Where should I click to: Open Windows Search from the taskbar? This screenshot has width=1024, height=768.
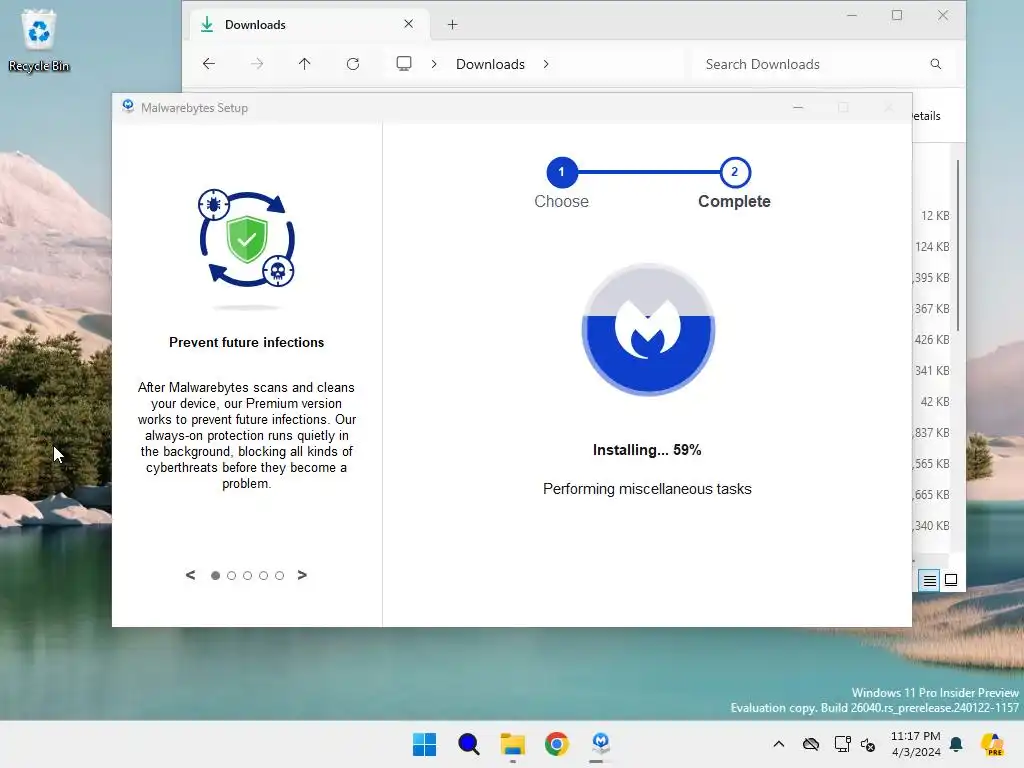(x=469, y=744)
